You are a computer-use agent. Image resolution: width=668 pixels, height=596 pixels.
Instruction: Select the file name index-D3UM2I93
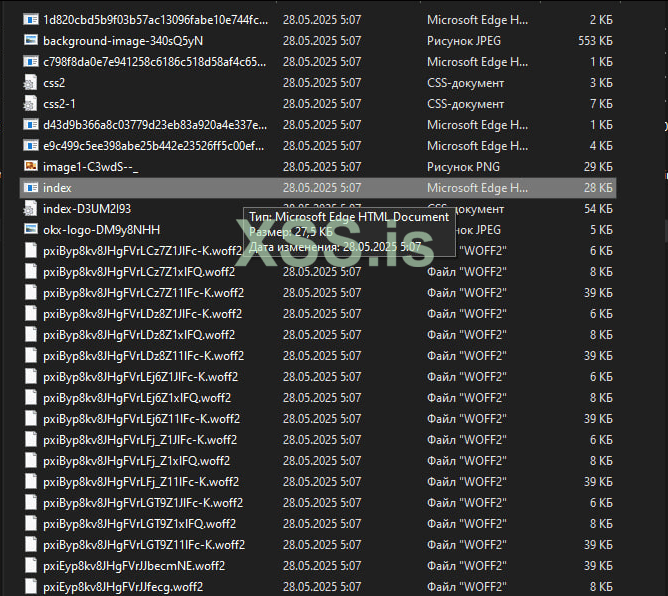87,209
